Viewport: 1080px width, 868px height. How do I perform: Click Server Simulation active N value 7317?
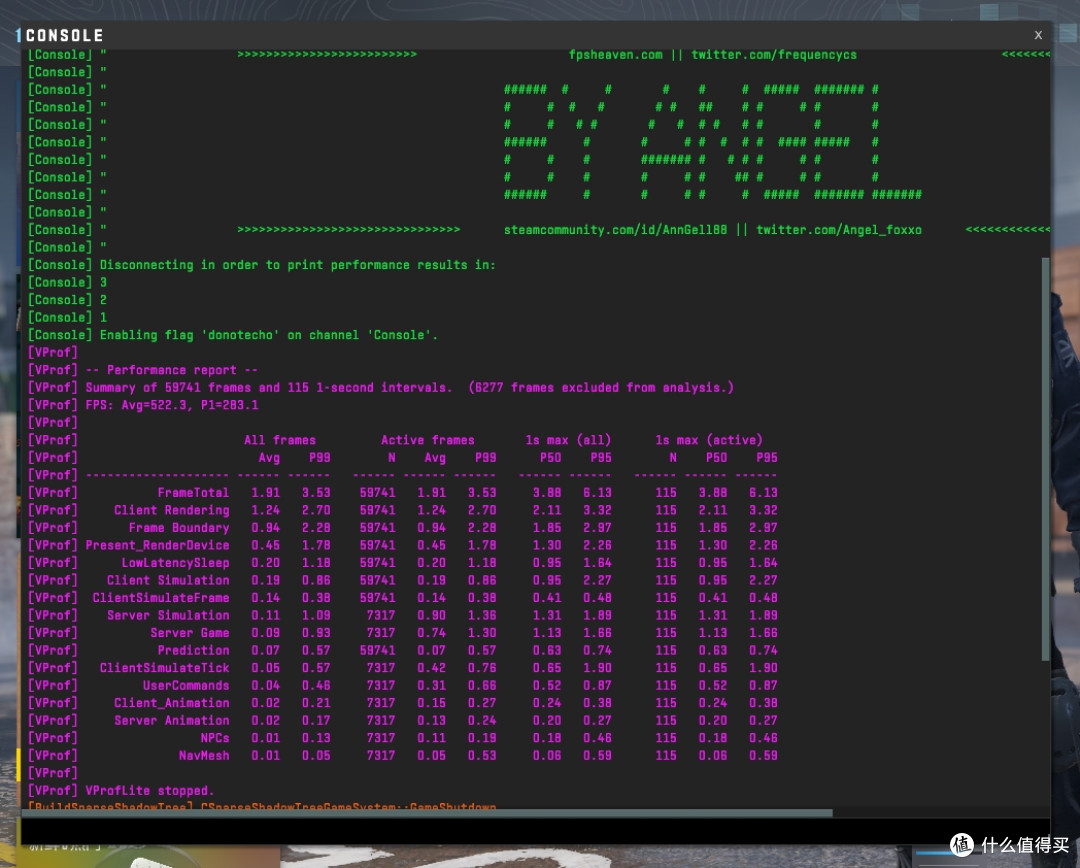coord(381,615)
